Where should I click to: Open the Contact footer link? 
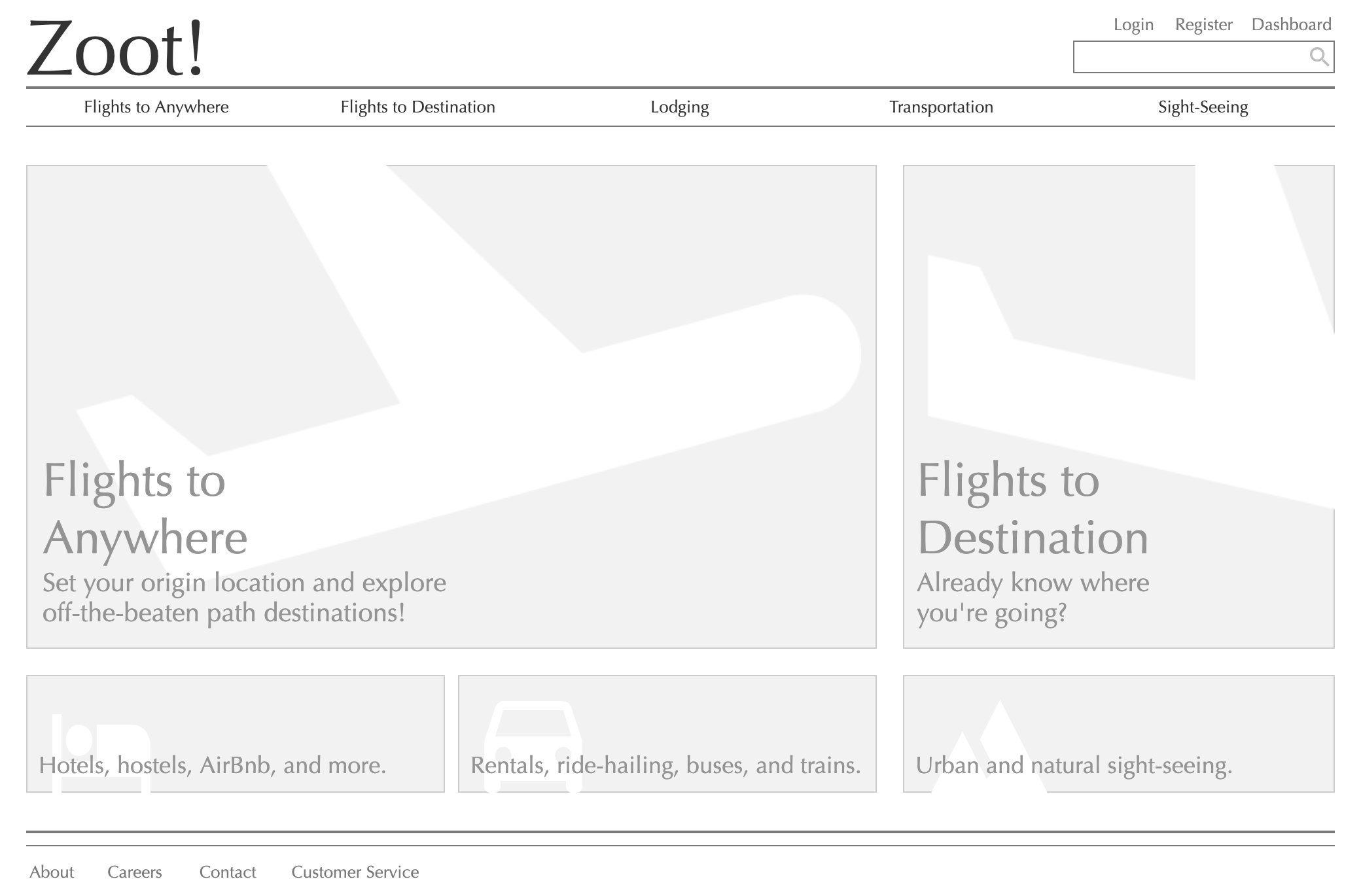click(x=228, y=872)
